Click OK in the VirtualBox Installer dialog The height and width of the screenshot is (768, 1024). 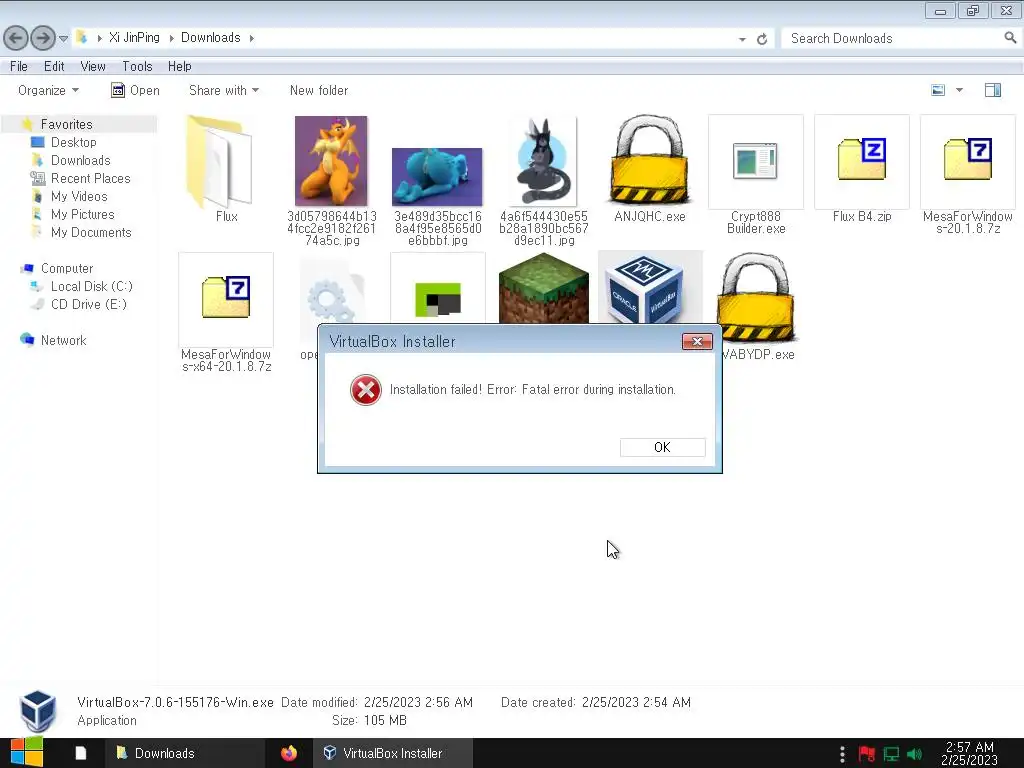pos(662,447)
